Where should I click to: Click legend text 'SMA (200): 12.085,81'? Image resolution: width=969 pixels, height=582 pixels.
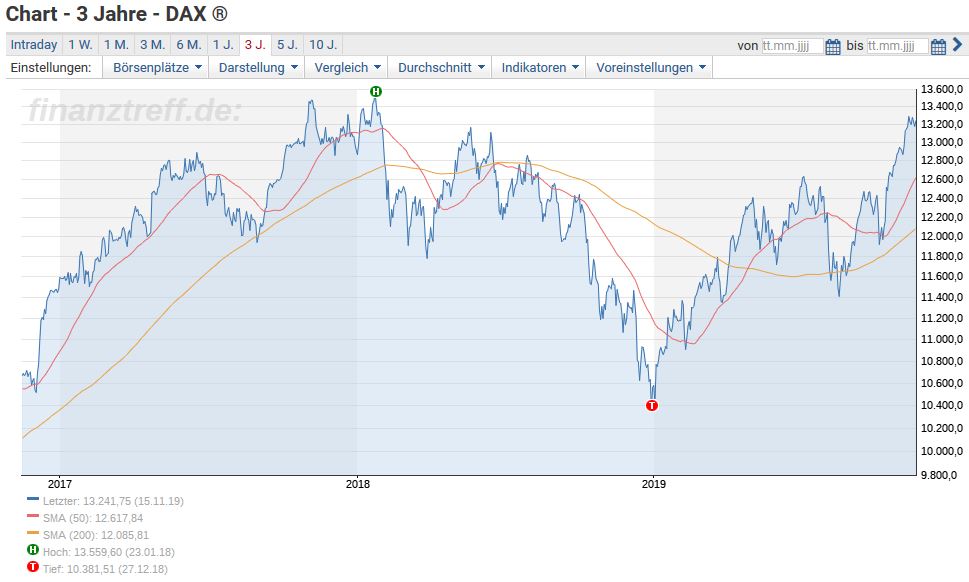(96, 535)
